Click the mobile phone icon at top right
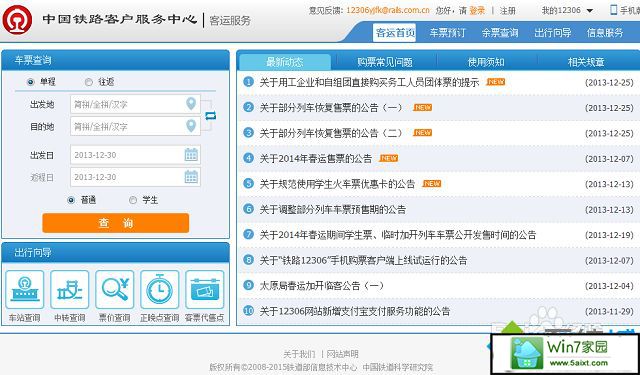 coord(613,10)
